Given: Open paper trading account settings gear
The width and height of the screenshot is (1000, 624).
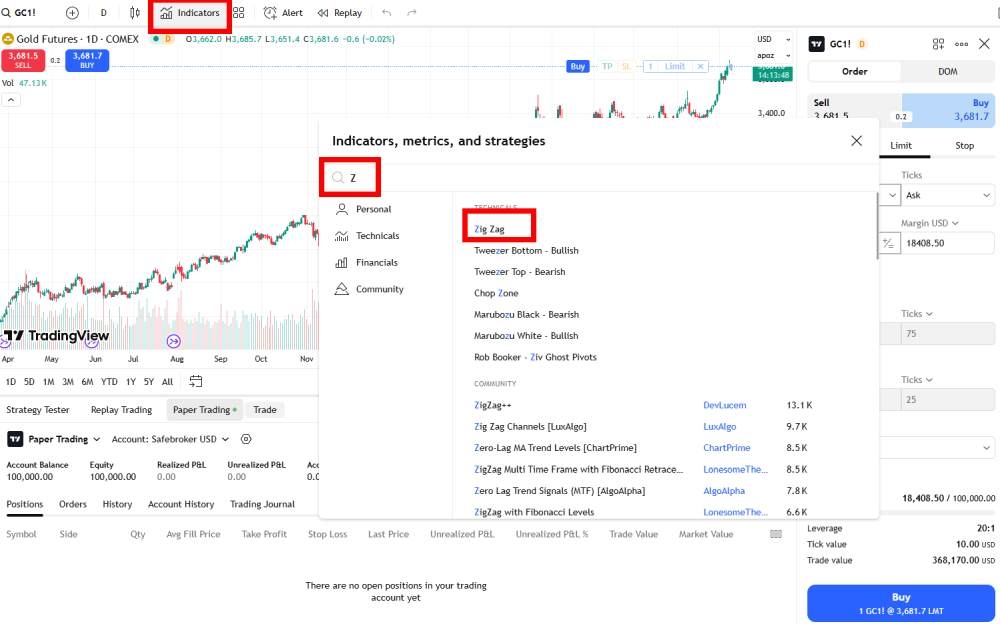Looking at the screenshot, I should pyautogui.click(x=246, y=439).
